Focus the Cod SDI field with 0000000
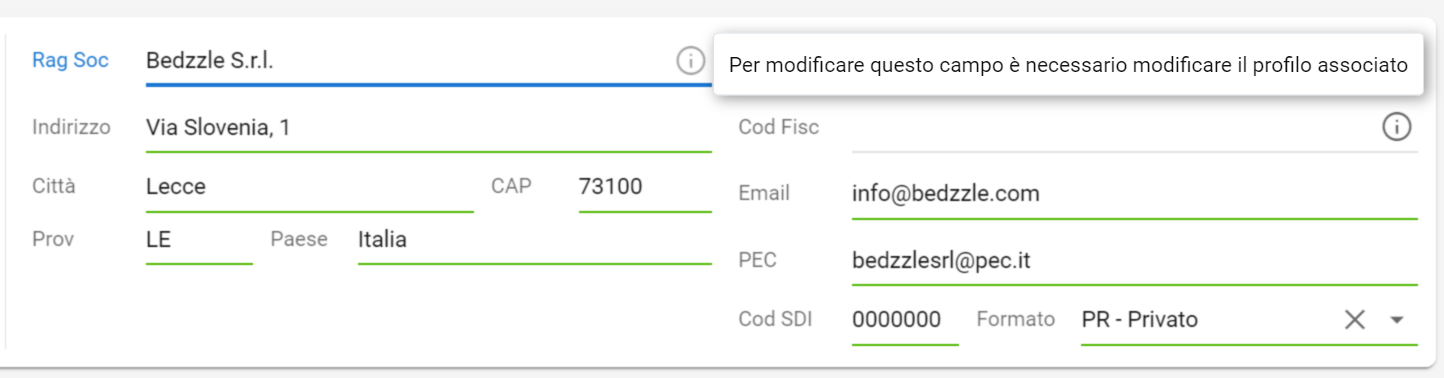This screenshot has width=1444, height=378. pyautogui.click(x=905, y=320)
